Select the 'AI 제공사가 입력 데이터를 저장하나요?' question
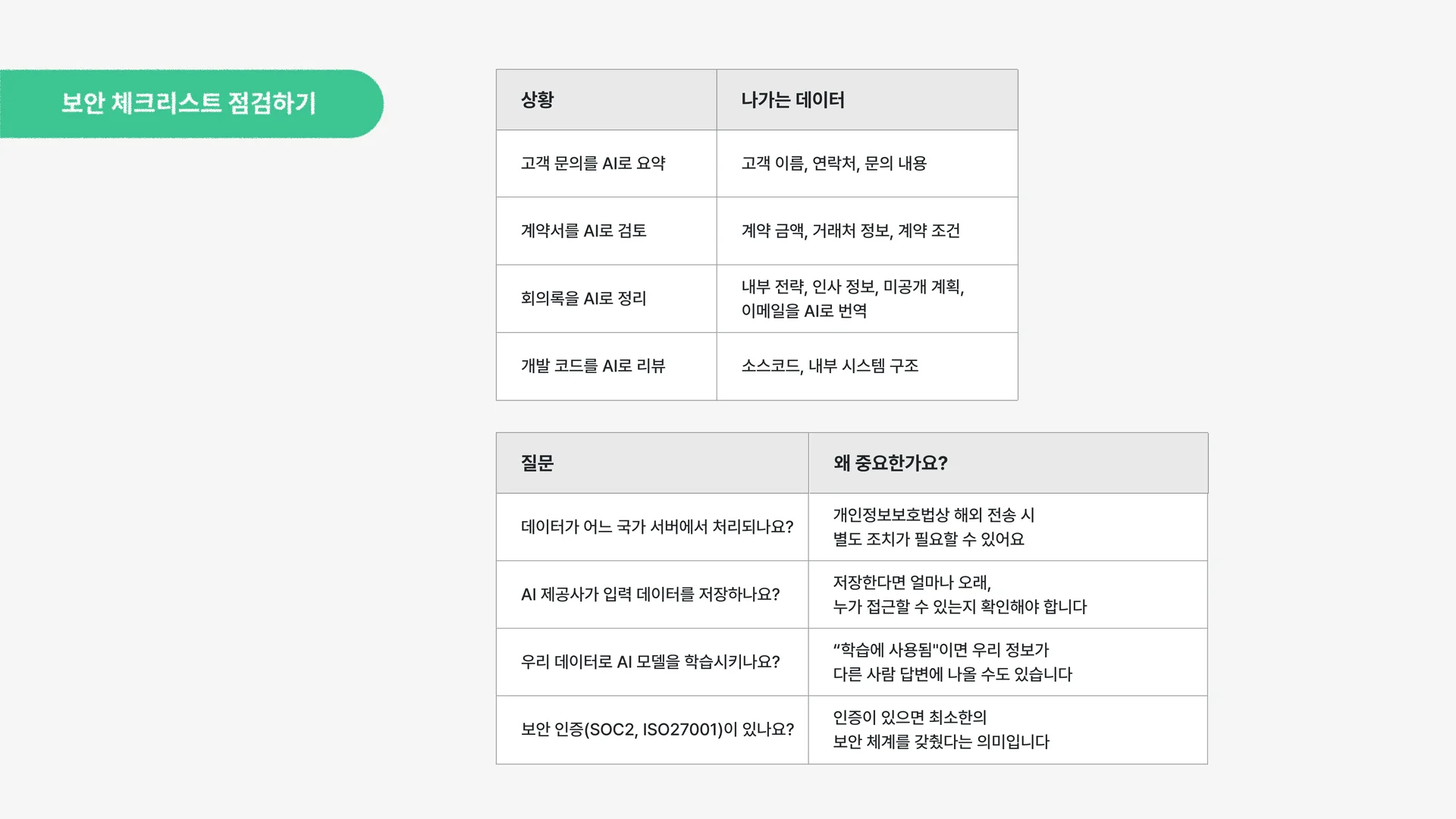1456x819 pixels. 650,595
